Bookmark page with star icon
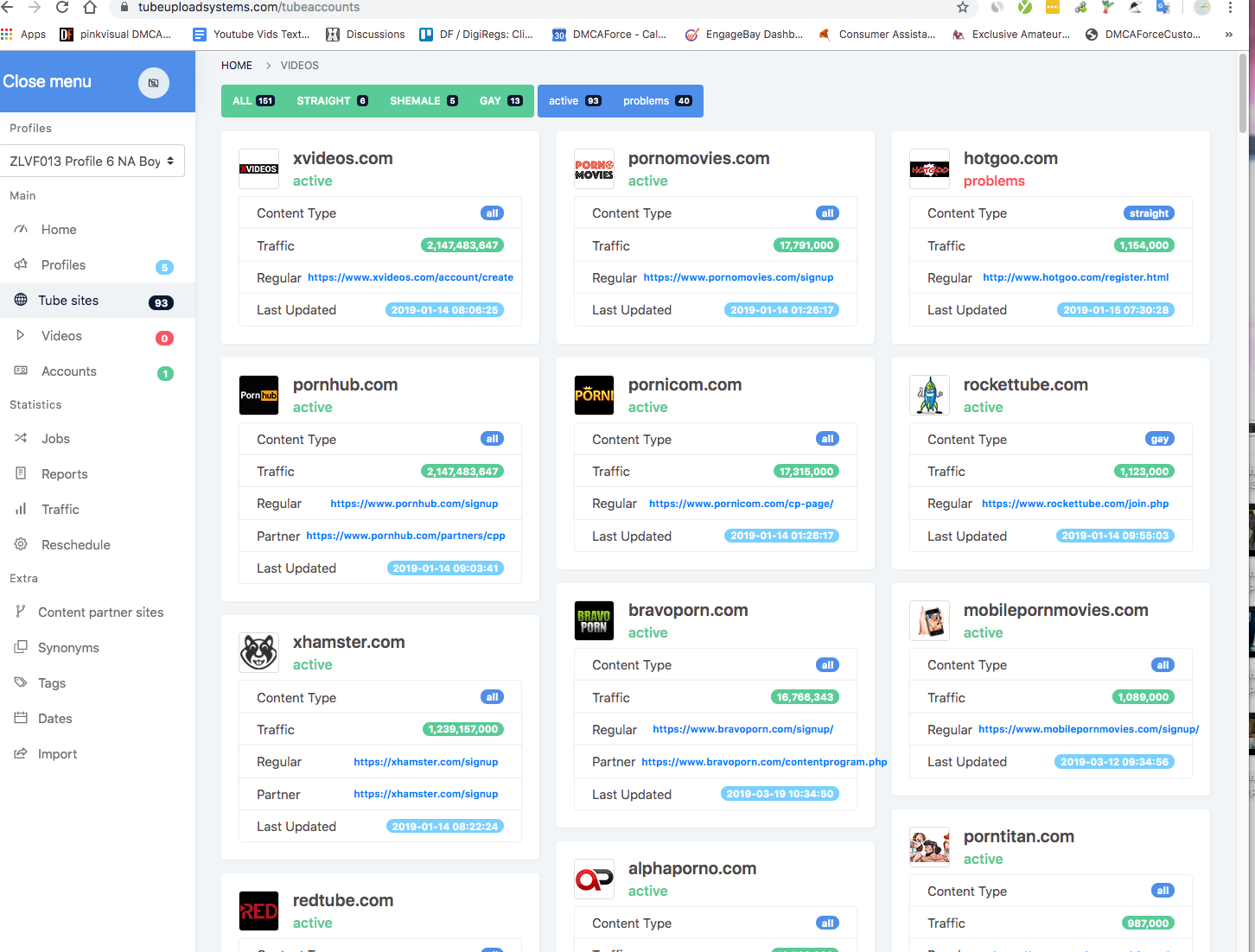This screenshot has height=952, width=1255. click(x=962, y=7)
